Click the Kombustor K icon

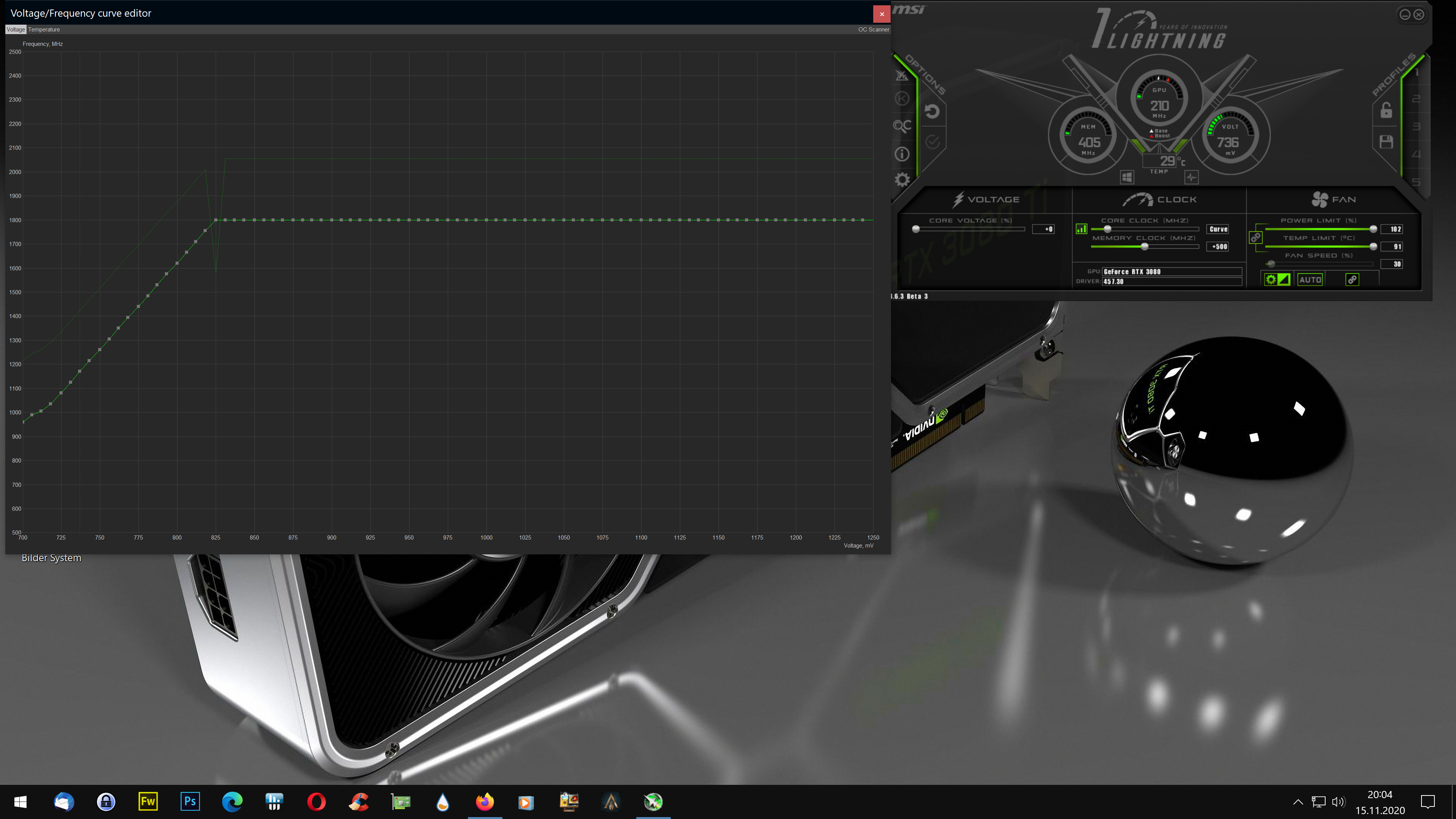[902, 99]
